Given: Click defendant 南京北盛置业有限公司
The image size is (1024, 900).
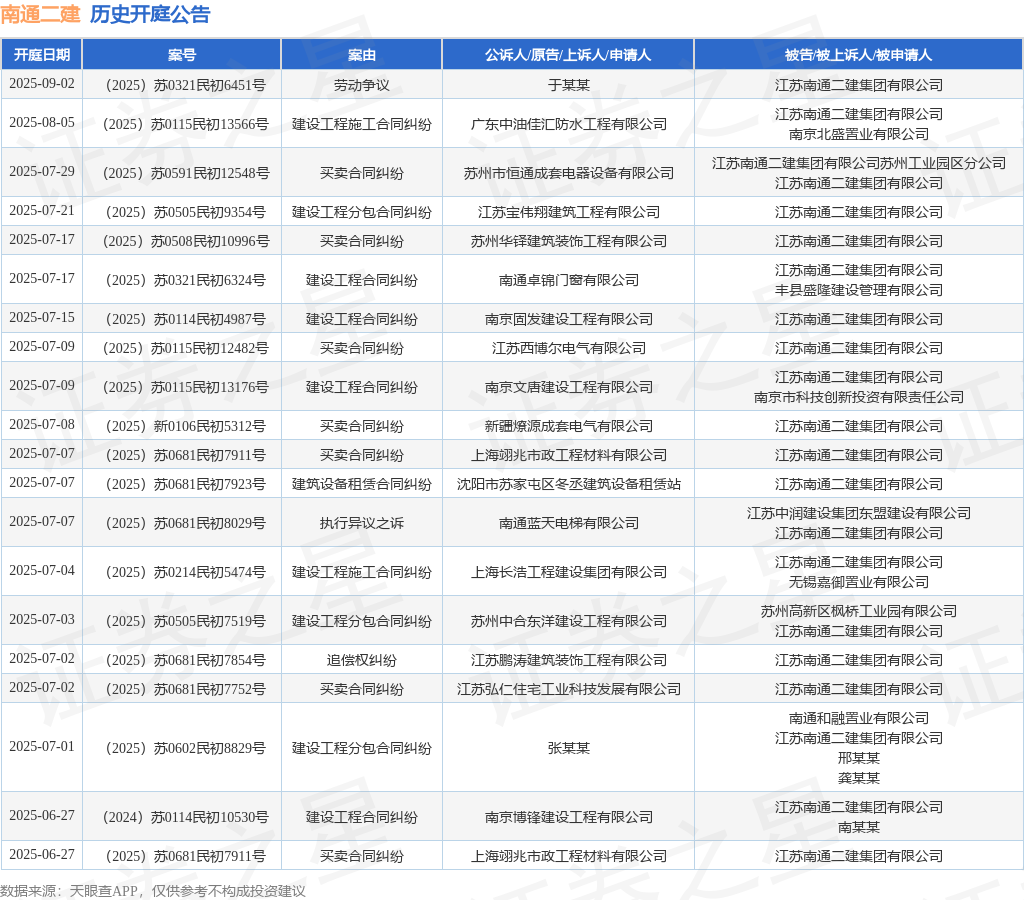Looking at the screenshot, I should (x=859, y=134).
